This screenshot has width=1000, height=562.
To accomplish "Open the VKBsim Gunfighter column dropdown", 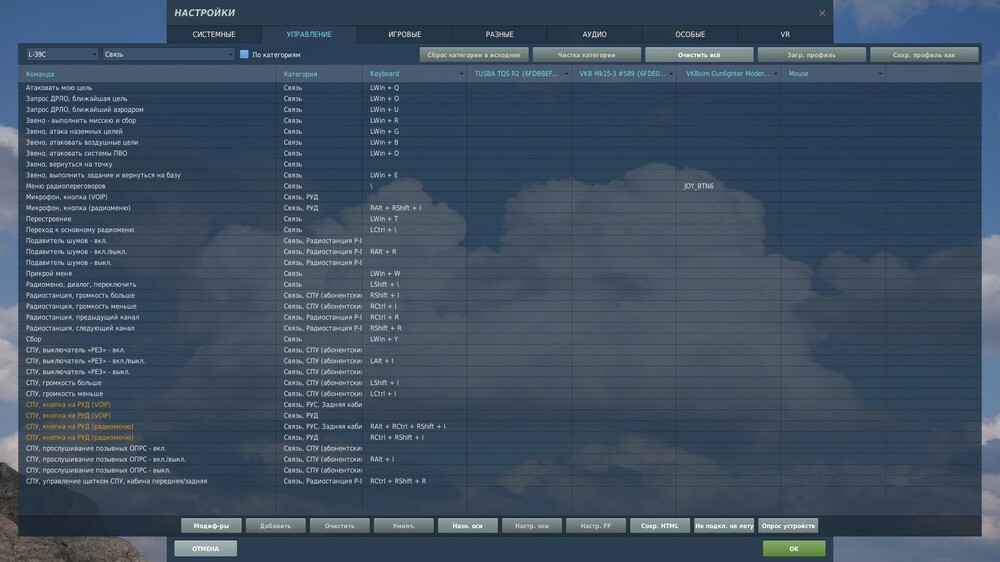I will [x=776, y=74].
